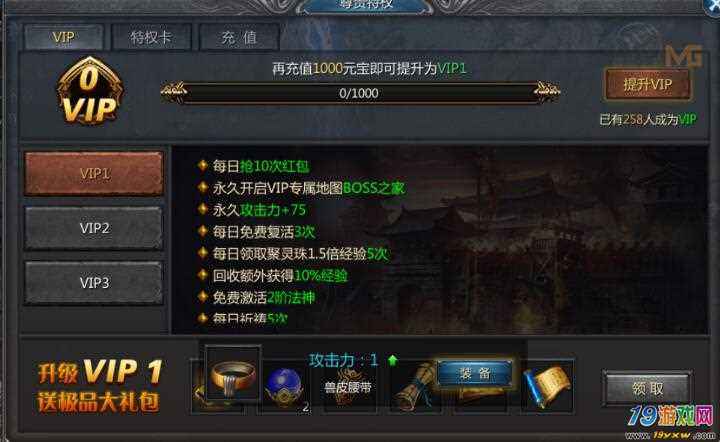Click the VIP 0 gold badge emblem
Screen dimensions: 720x442
pos(89,91)
